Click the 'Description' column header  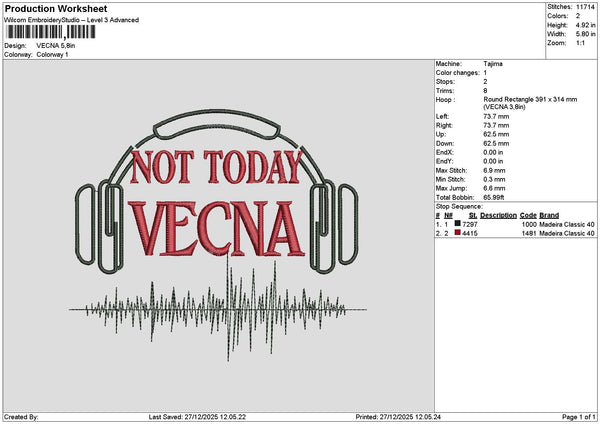pyautogui.click(x=499, y=215)
